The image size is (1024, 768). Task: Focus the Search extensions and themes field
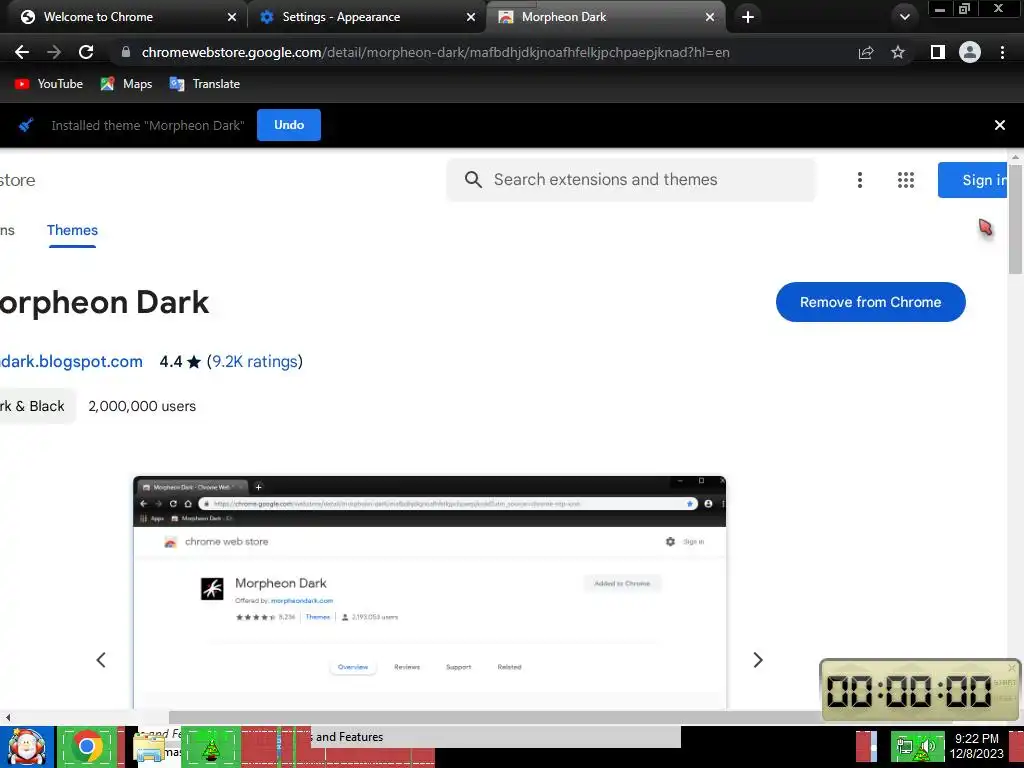(631, 180)
